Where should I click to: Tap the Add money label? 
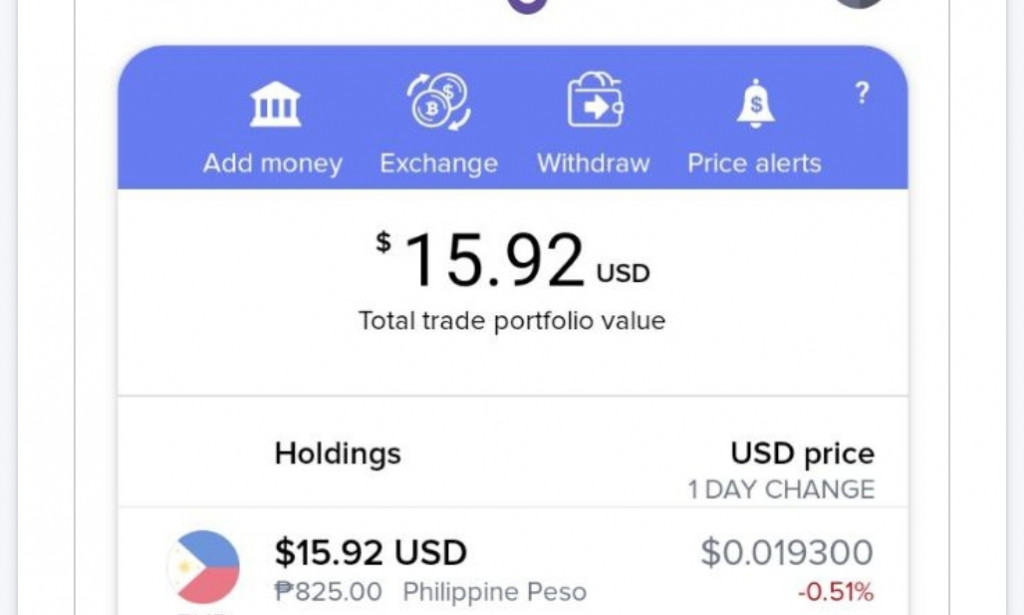click(272, 163)
